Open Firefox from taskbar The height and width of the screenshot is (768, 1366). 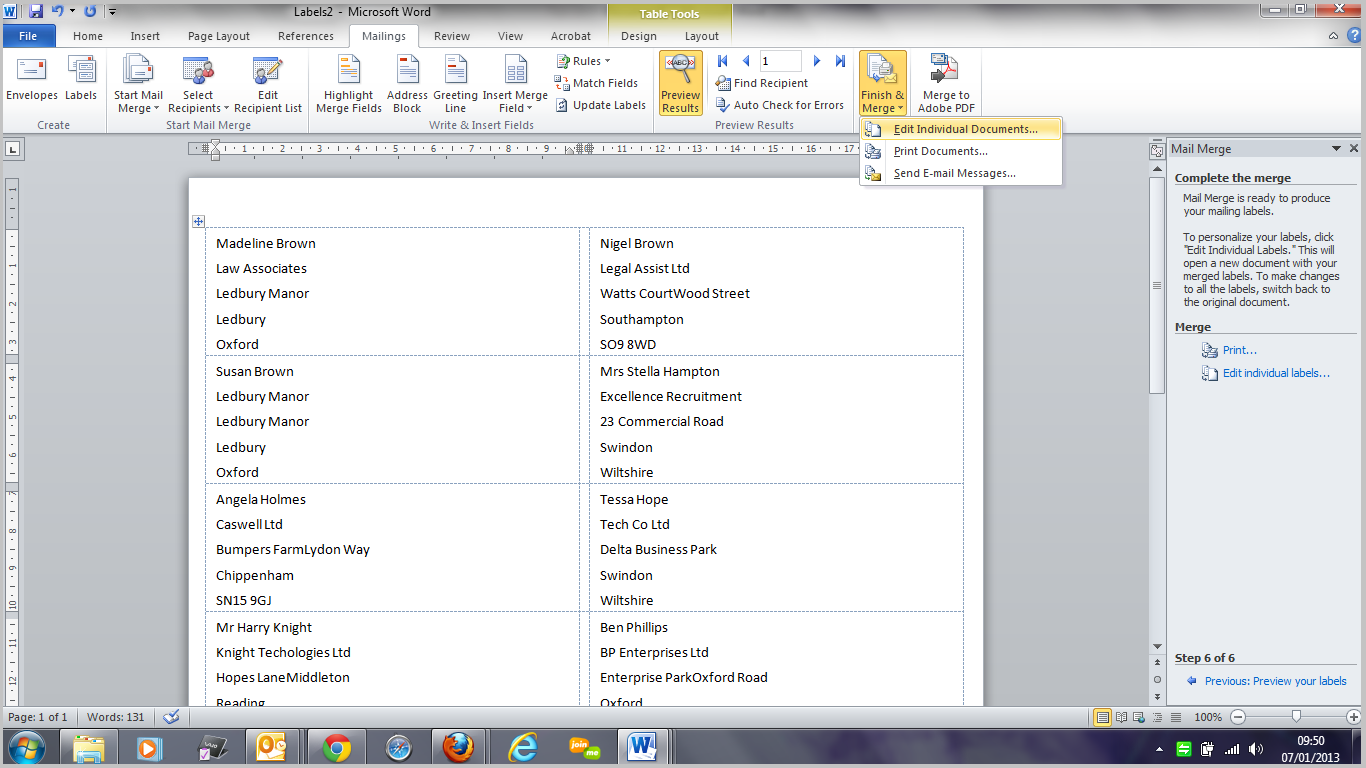click(x=457, y=748)
